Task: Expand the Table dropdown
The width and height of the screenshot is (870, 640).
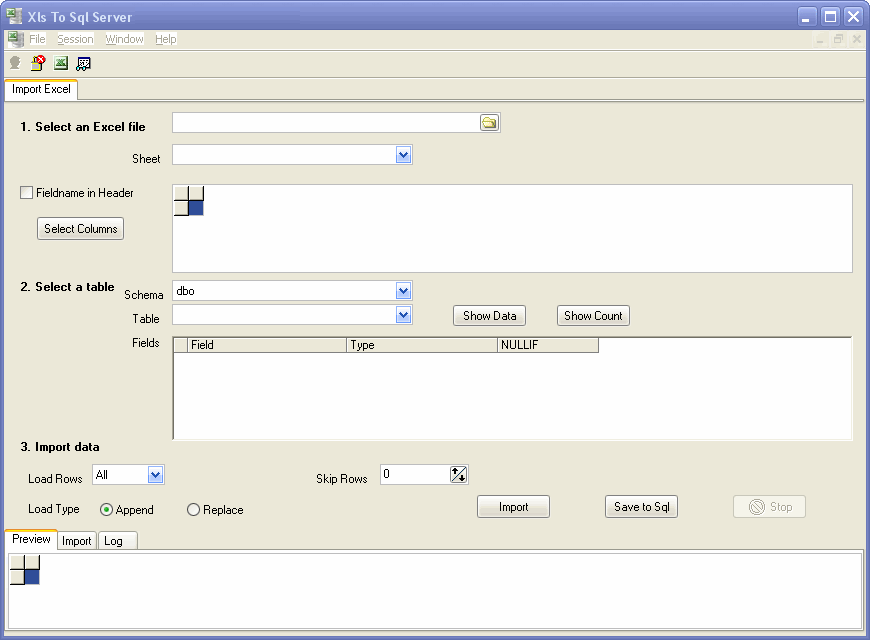Action: [403, 315]
